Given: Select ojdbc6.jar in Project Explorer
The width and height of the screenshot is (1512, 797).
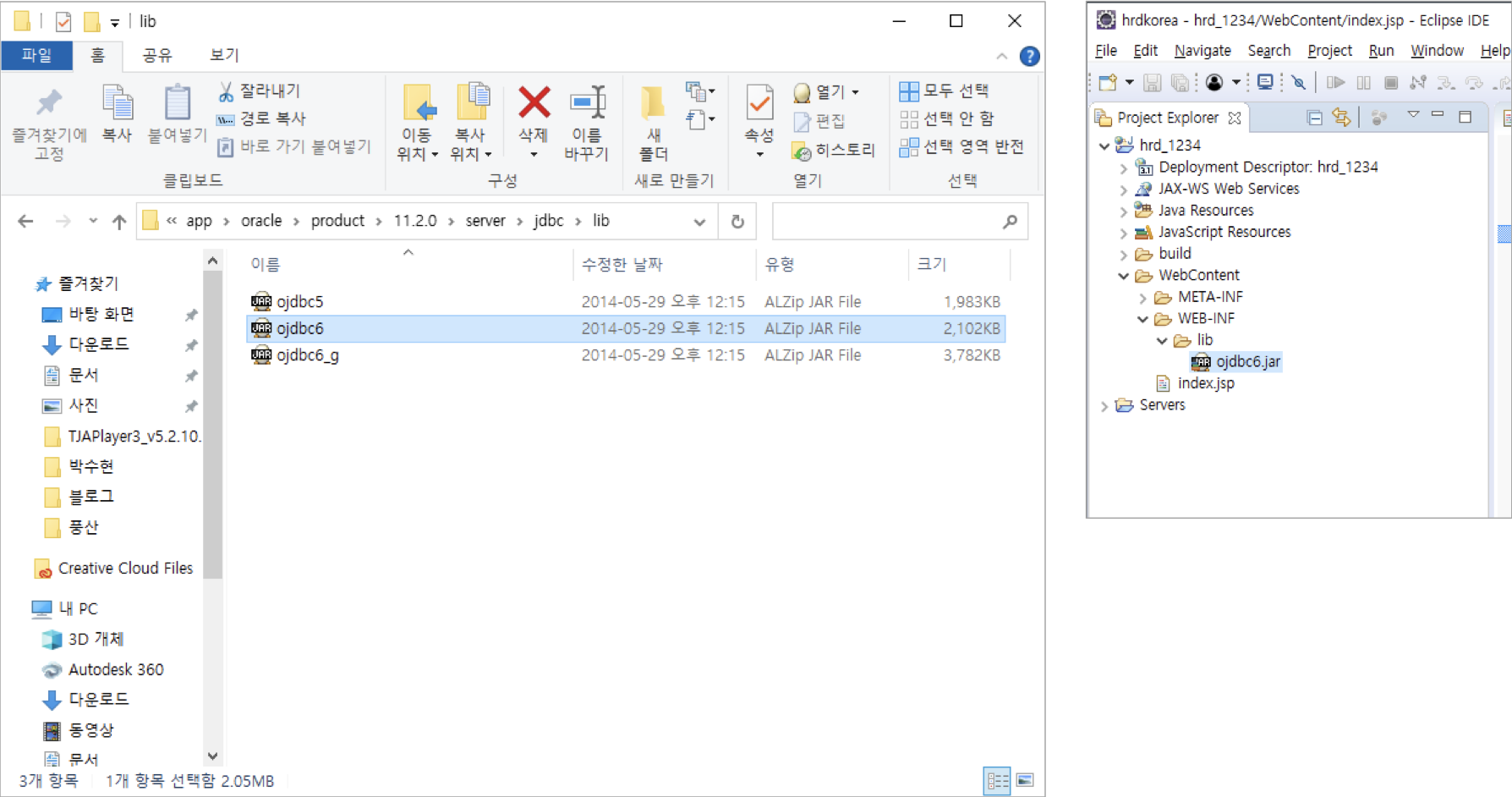Looking at the screenshot, I should coord(1236,362).
